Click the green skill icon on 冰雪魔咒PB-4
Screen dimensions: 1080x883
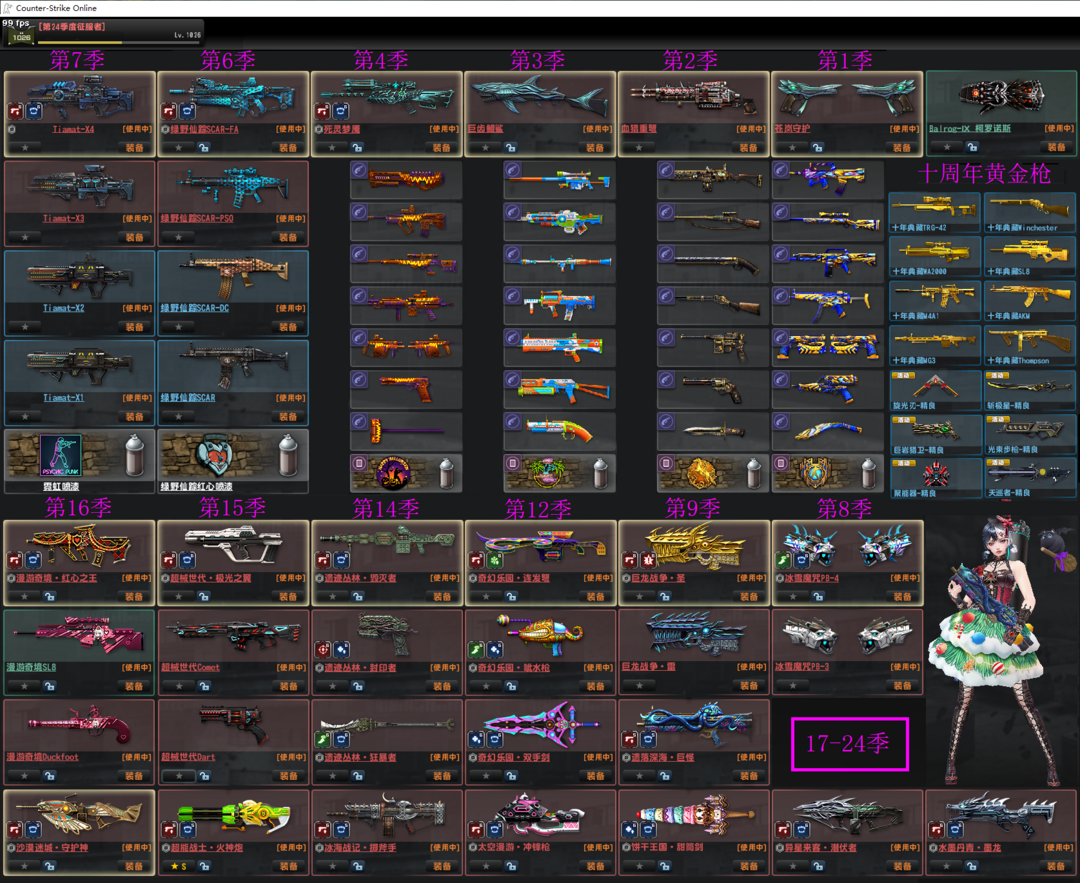(783, 560)
